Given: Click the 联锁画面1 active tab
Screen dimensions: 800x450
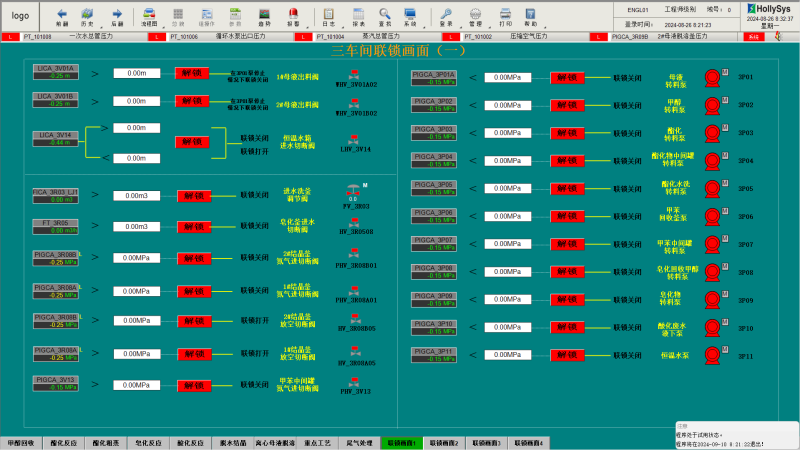Looking at the screenshot, I should [x=402, y=443].
